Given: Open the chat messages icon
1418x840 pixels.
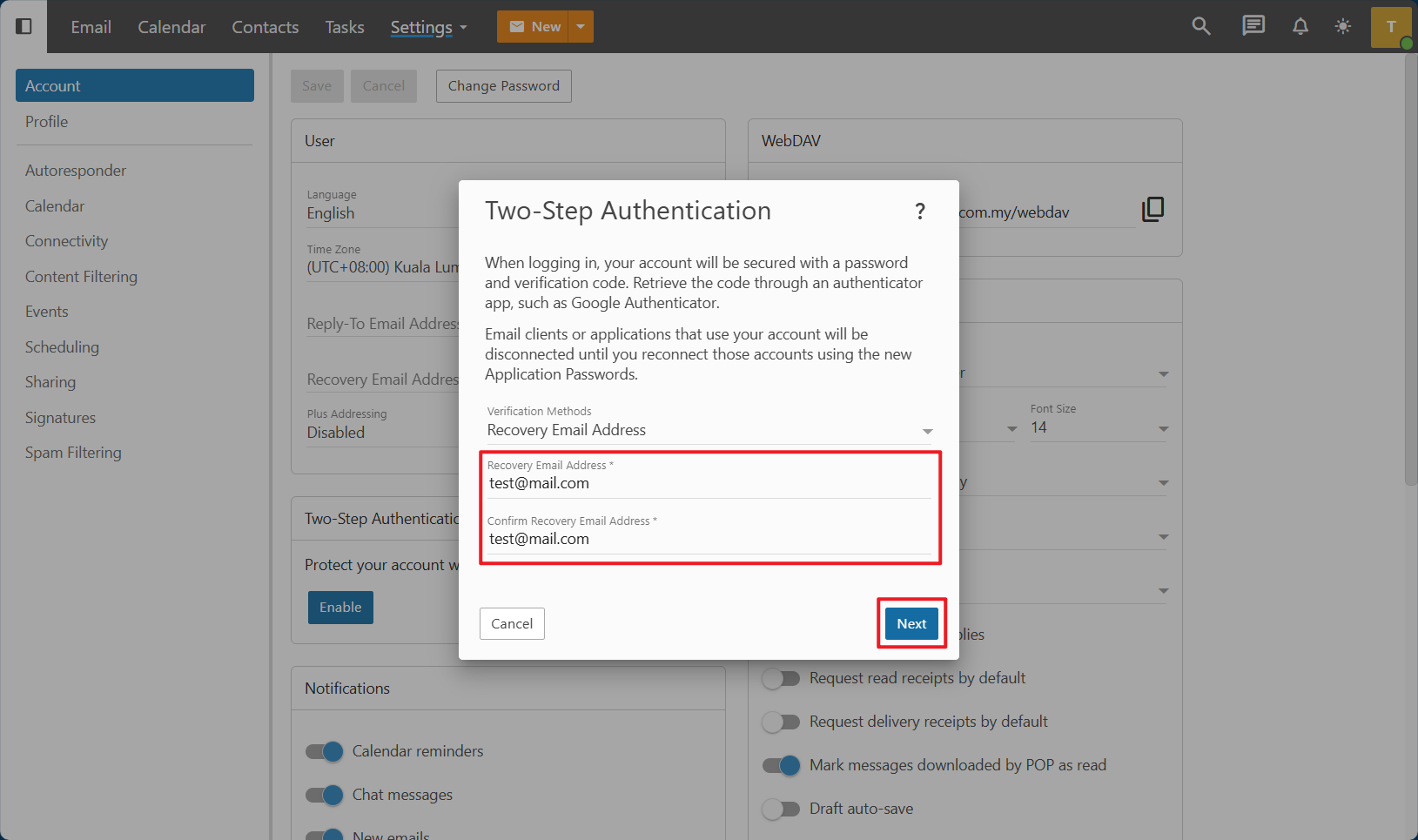Looking at the screenshot, I should pyautogui.click(x=1253, y=26).
